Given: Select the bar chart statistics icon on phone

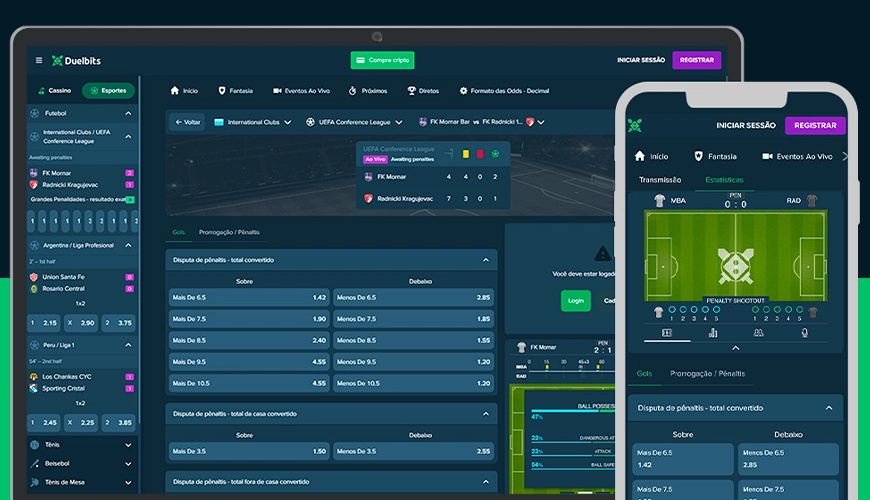Looking at the screenshot, I should pyautogui.click(x=713, y=332).
